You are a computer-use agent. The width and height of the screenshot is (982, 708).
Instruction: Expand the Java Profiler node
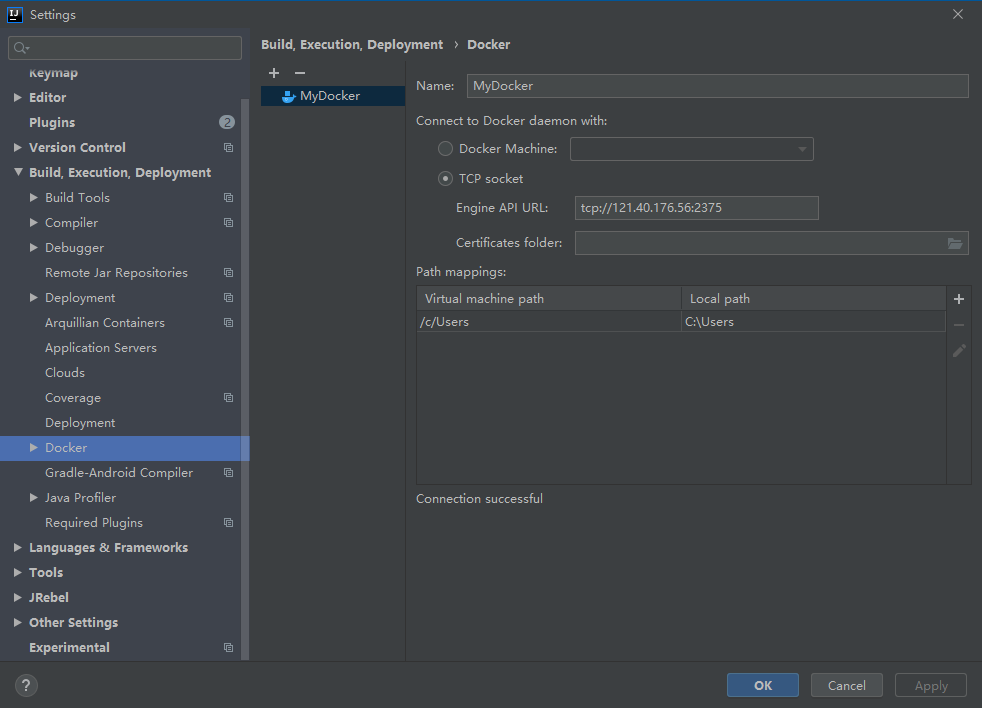pyautogui.click(x=34, y=497)
